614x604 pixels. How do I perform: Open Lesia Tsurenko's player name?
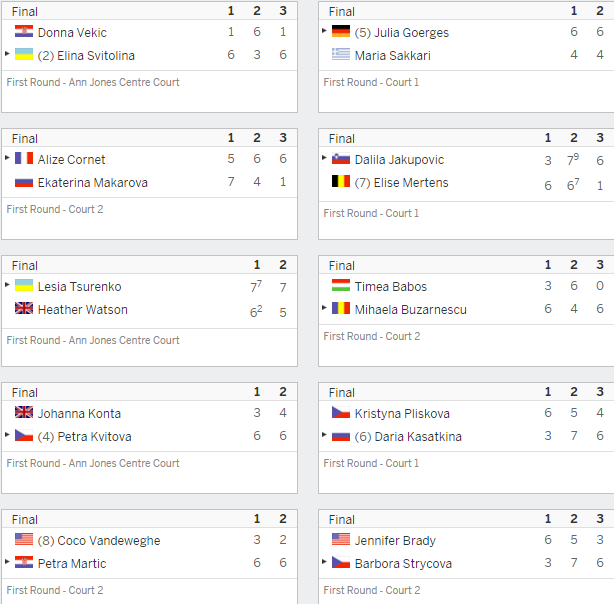79,287
